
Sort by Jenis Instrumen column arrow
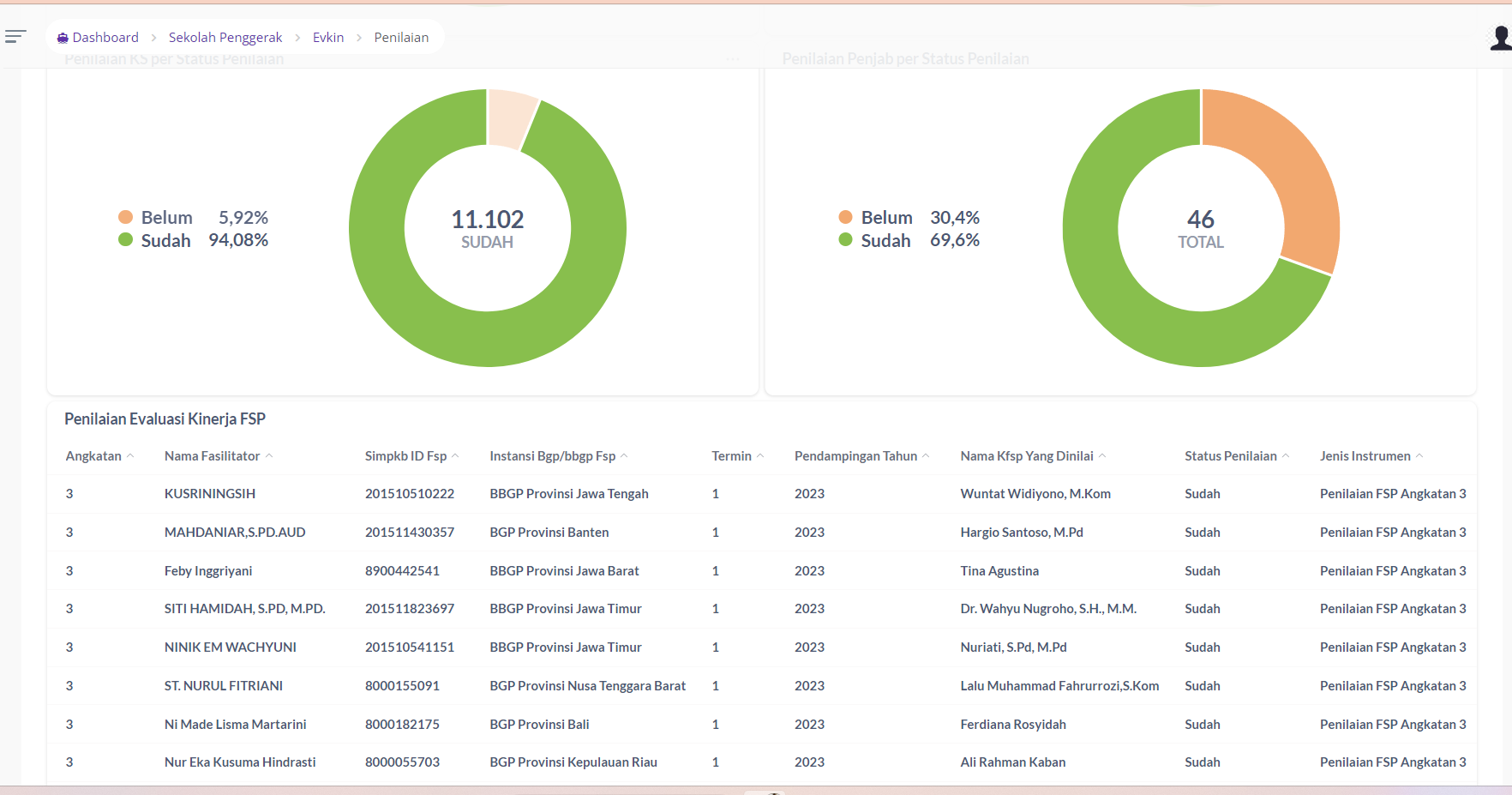[x=1419, y=456]
